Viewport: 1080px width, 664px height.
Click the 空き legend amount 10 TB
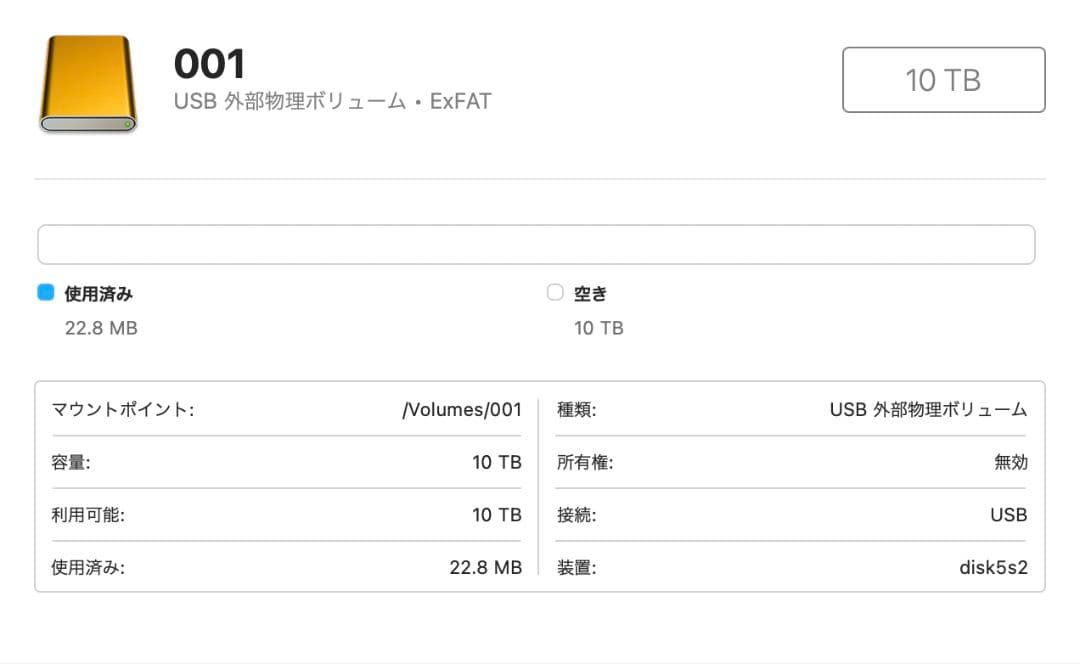pos(598,327)
